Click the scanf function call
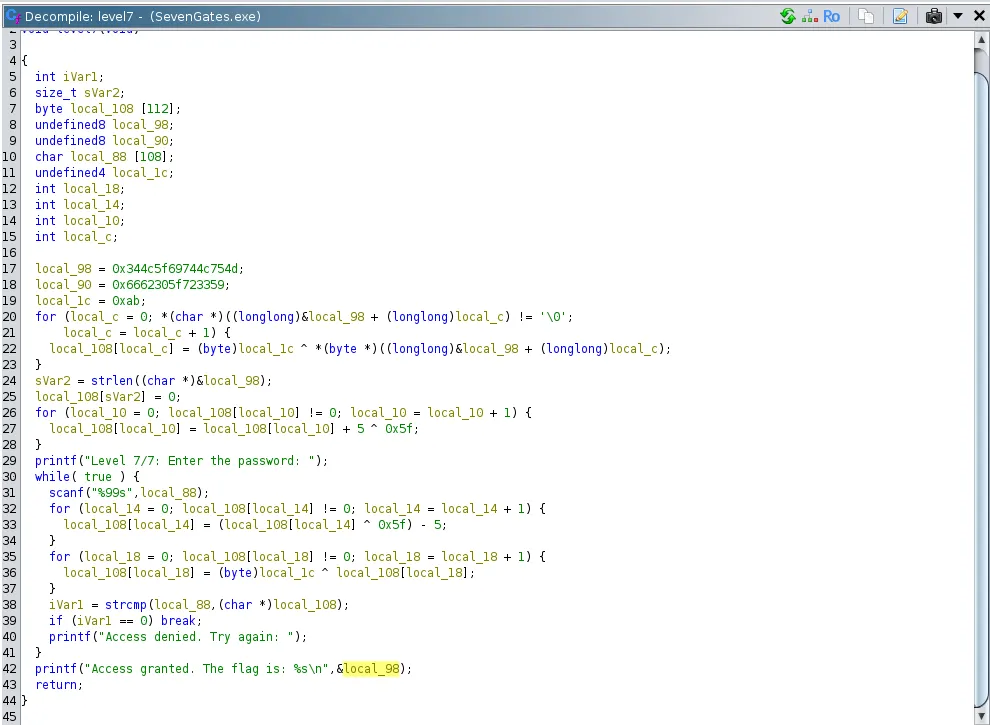 pos(66,492)
